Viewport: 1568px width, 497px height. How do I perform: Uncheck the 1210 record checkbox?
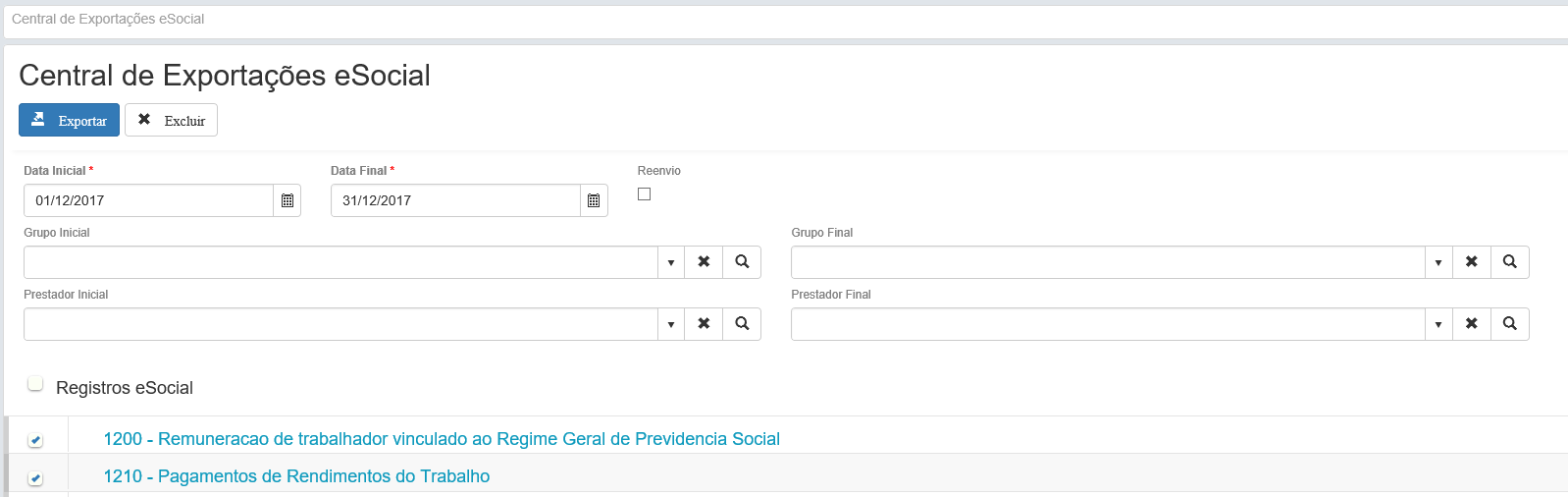coord(35,478)
